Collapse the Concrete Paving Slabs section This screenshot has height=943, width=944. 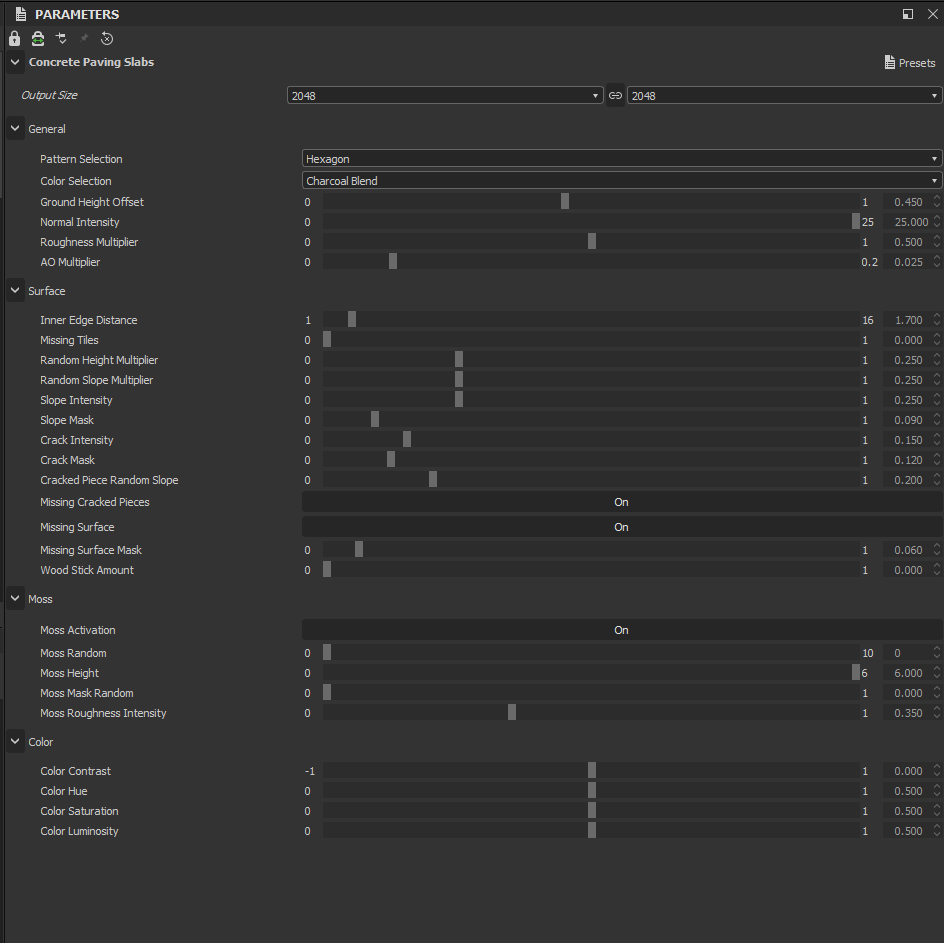coord(15,62)
